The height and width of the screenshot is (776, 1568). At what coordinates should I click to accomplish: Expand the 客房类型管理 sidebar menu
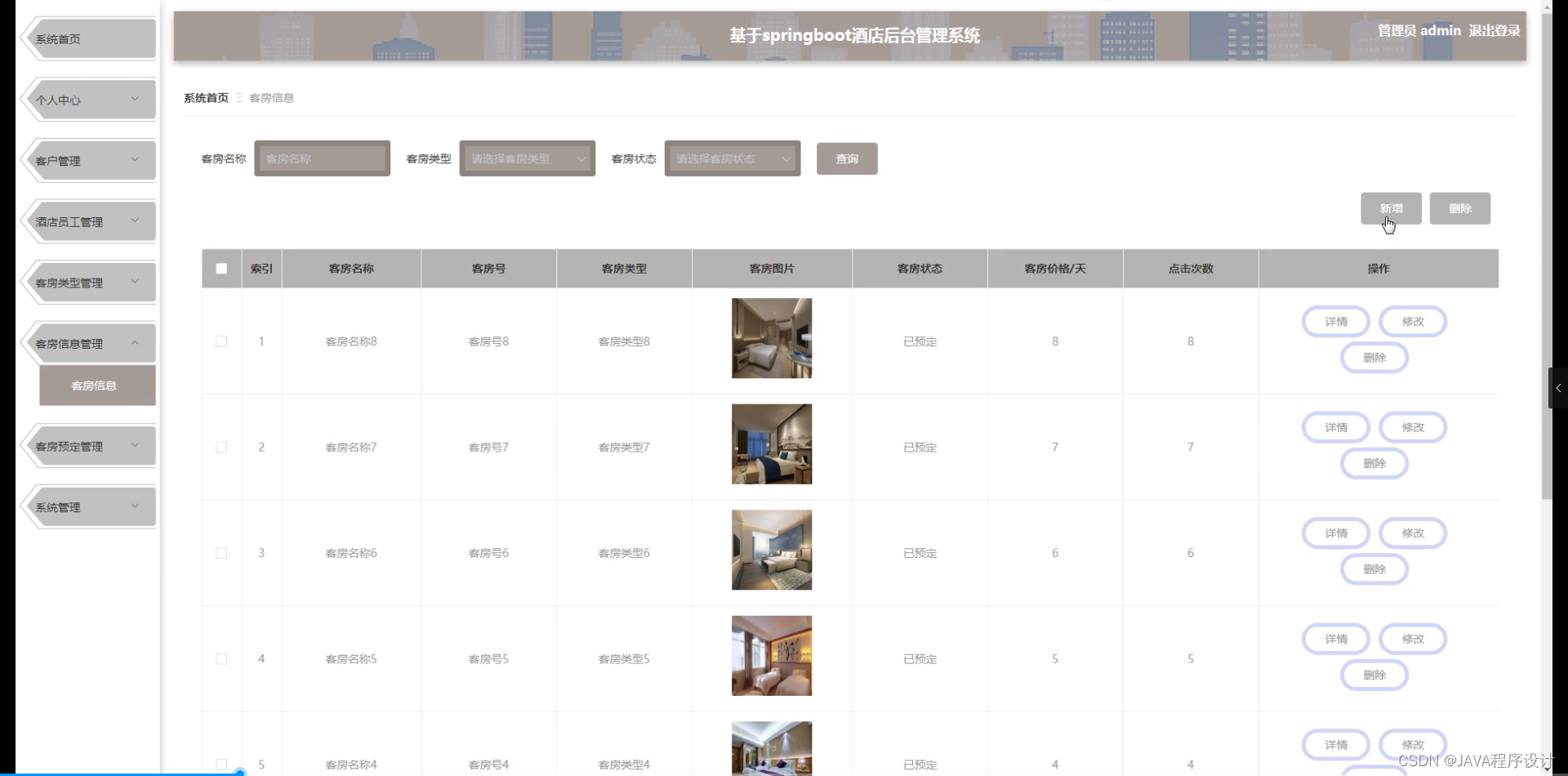(89, 283)
